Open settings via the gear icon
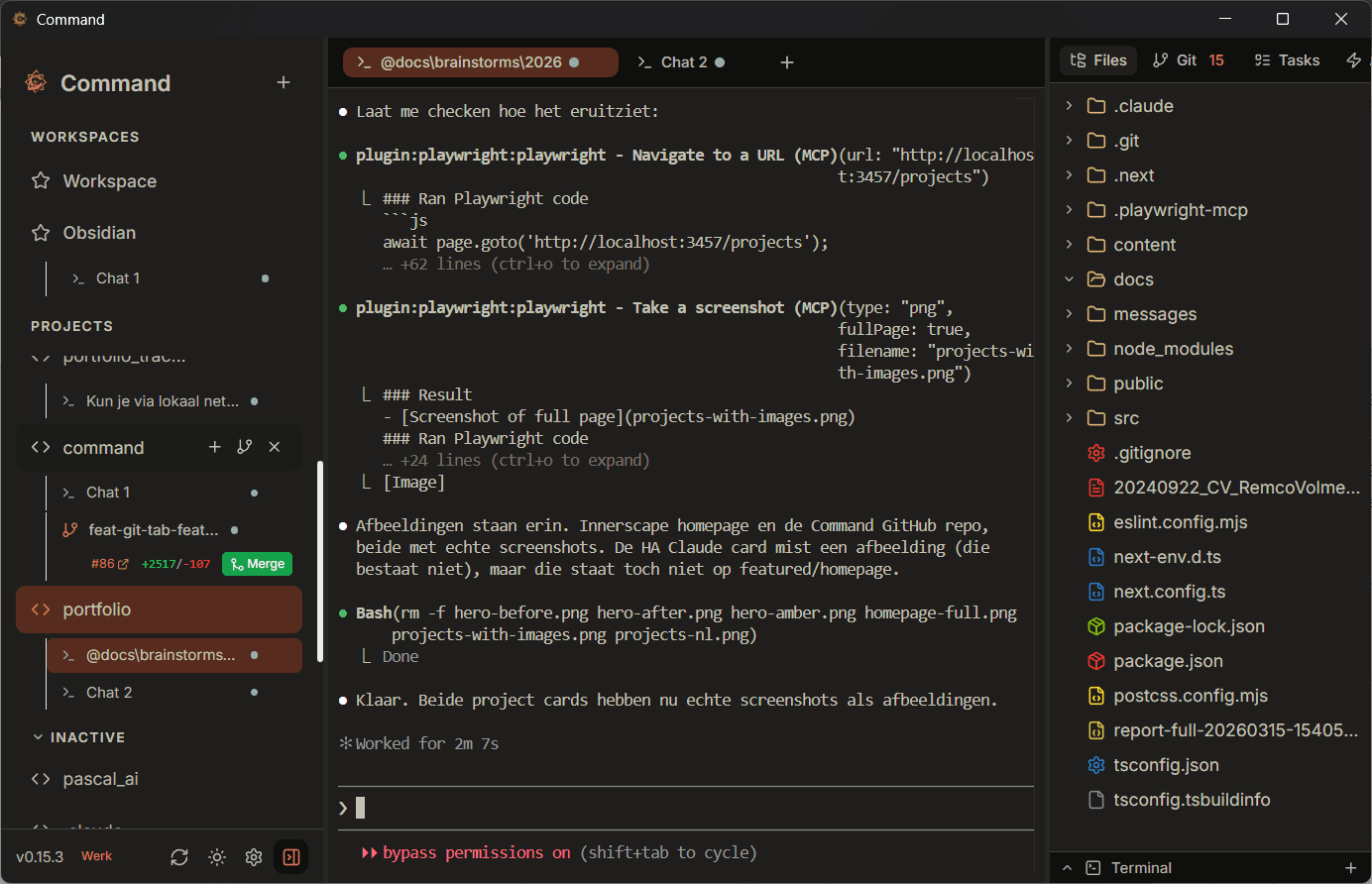Image resolution: width=1372 pixels, height=884 pixels. pyautogui.click(x=254, y=857)
